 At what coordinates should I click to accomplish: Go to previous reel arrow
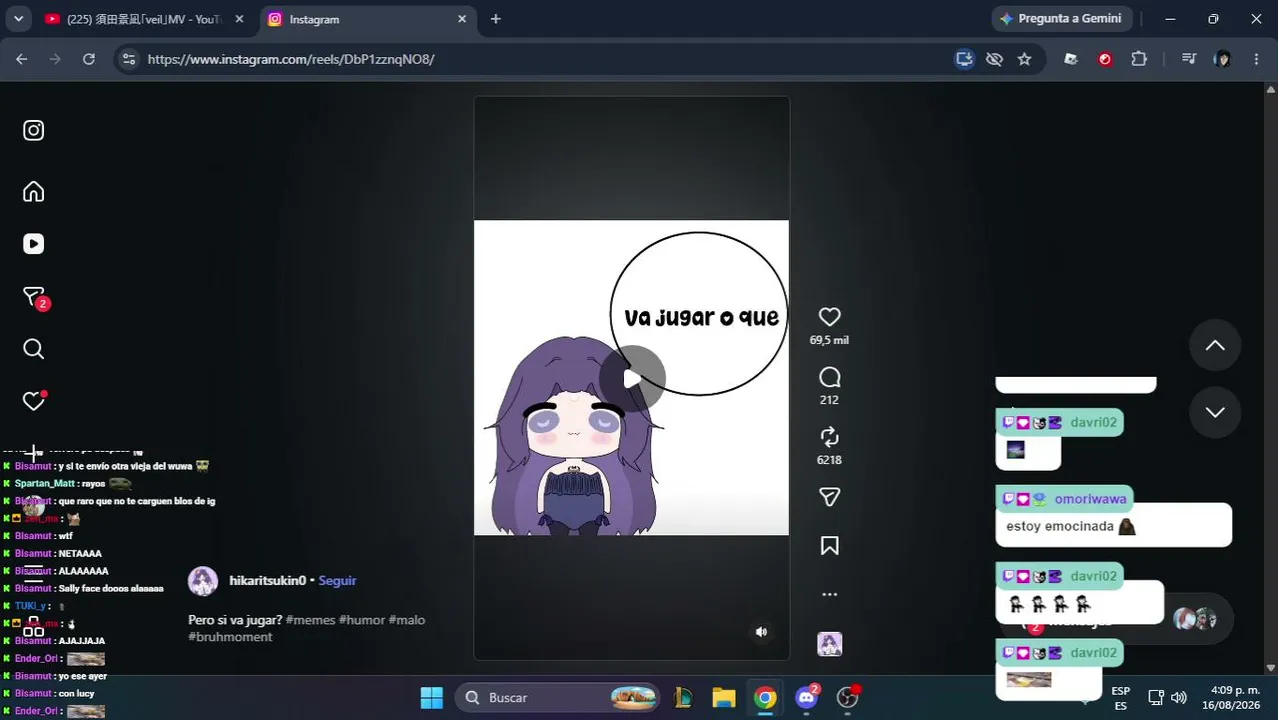pos(1215,345)
